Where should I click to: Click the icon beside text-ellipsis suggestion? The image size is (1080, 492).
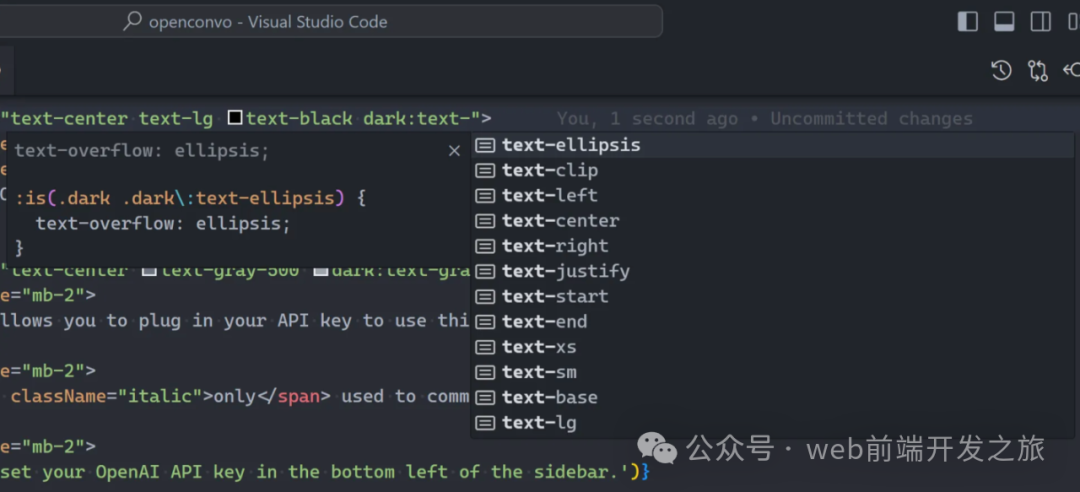[x=485, y=145]
